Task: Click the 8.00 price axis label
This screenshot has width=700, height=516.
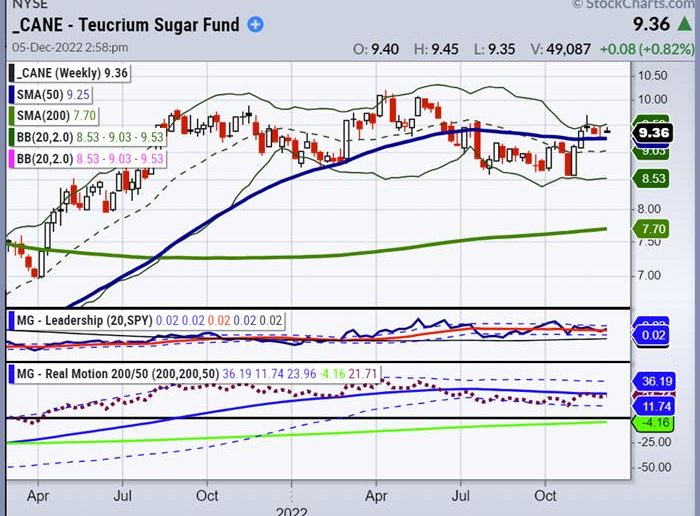Action: click(649, 208)
